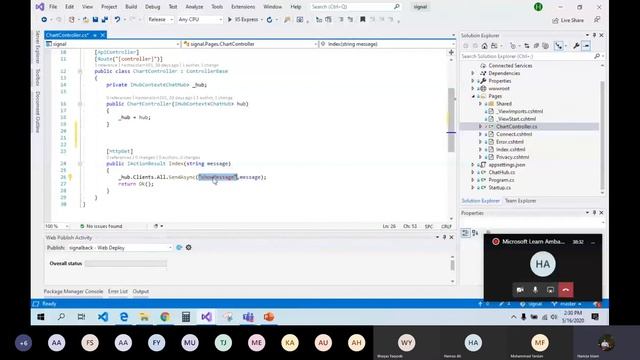Open Calculator from the taskbar
The image size is (640, 360).
(186, 317)
